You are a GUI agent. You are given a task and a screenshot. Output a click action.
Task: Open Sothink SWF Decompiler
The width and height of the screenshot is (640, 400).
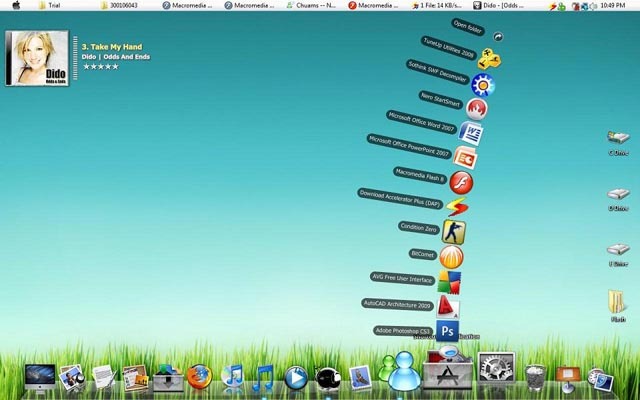483,84
